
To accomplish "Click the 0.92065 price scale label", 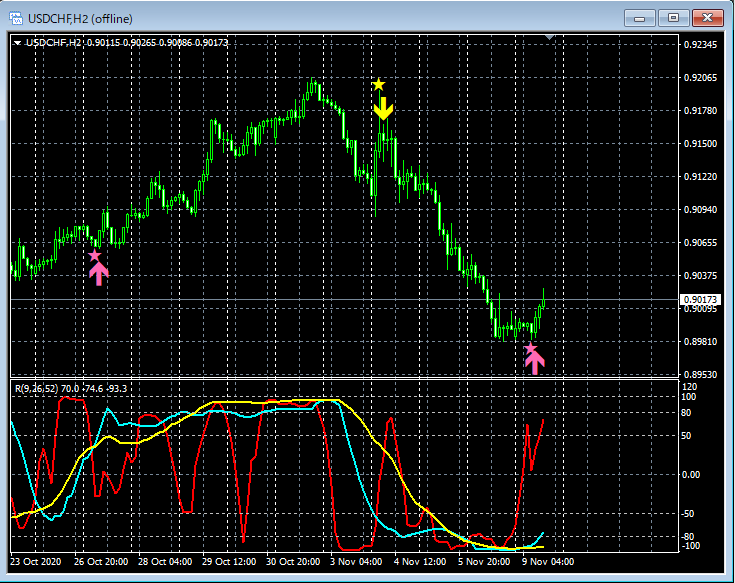I will click(x=700, y=78).
